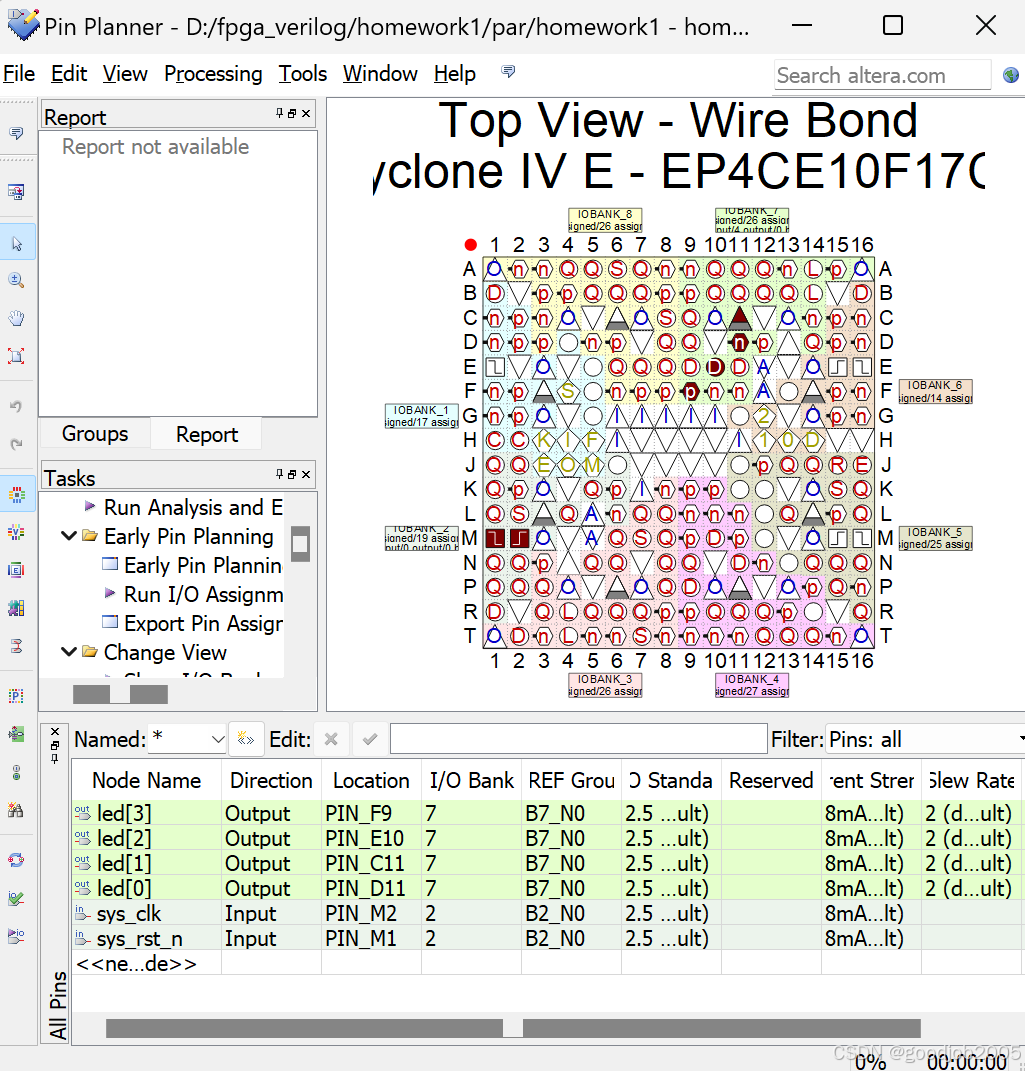Float the Tasks panel

(x=292, y=474)
